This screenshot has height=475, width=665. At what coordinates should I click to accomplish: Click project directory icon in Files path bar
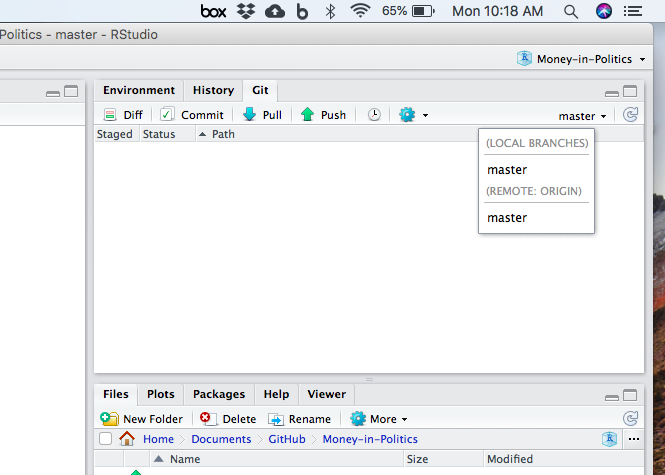[x=609, y=439]
